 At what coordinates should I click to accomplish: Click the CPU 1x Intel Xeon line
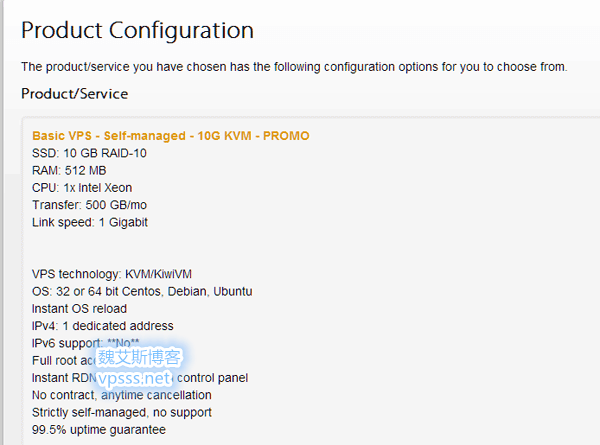(x=82, y=187)
